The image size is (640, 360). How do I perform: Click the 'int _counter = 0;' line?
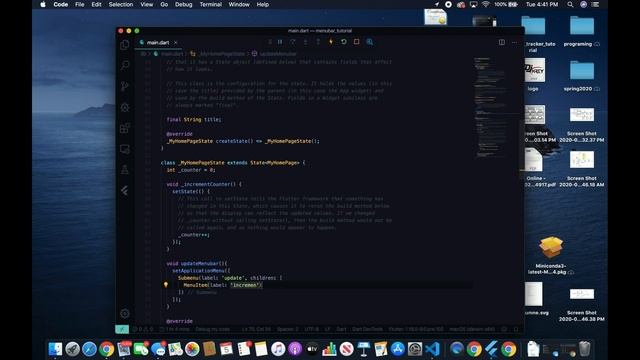point(191,170)
